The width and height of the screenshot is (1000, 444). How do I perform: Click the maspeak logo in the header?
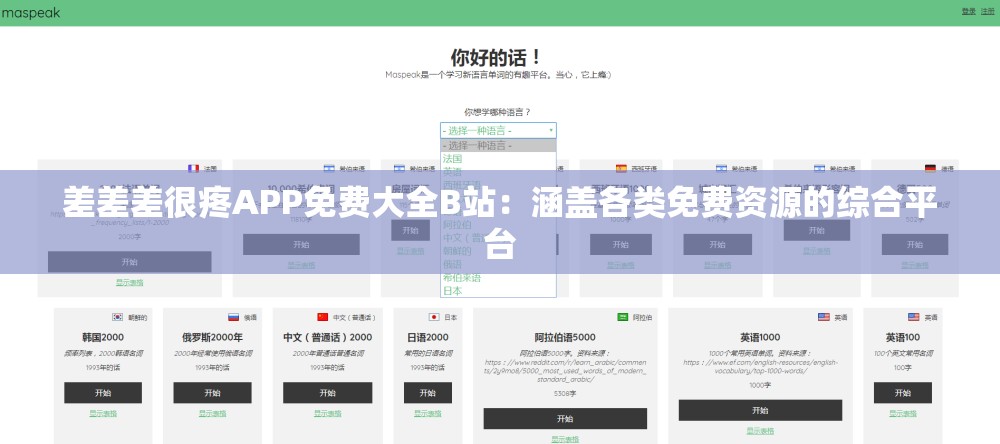(x=31, y=12)
